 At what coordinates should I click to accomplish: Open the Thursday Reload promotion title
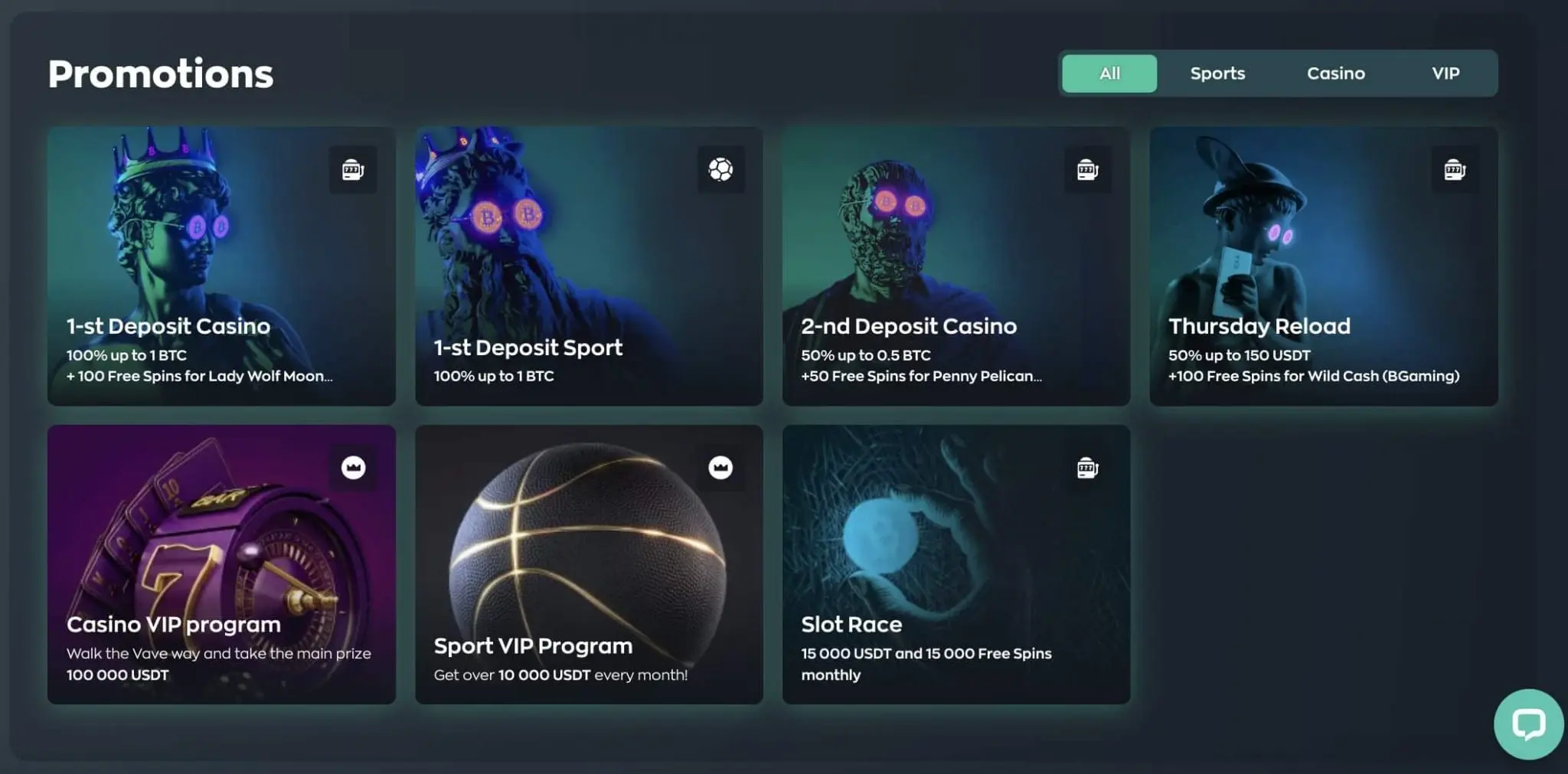(1259, 326)
